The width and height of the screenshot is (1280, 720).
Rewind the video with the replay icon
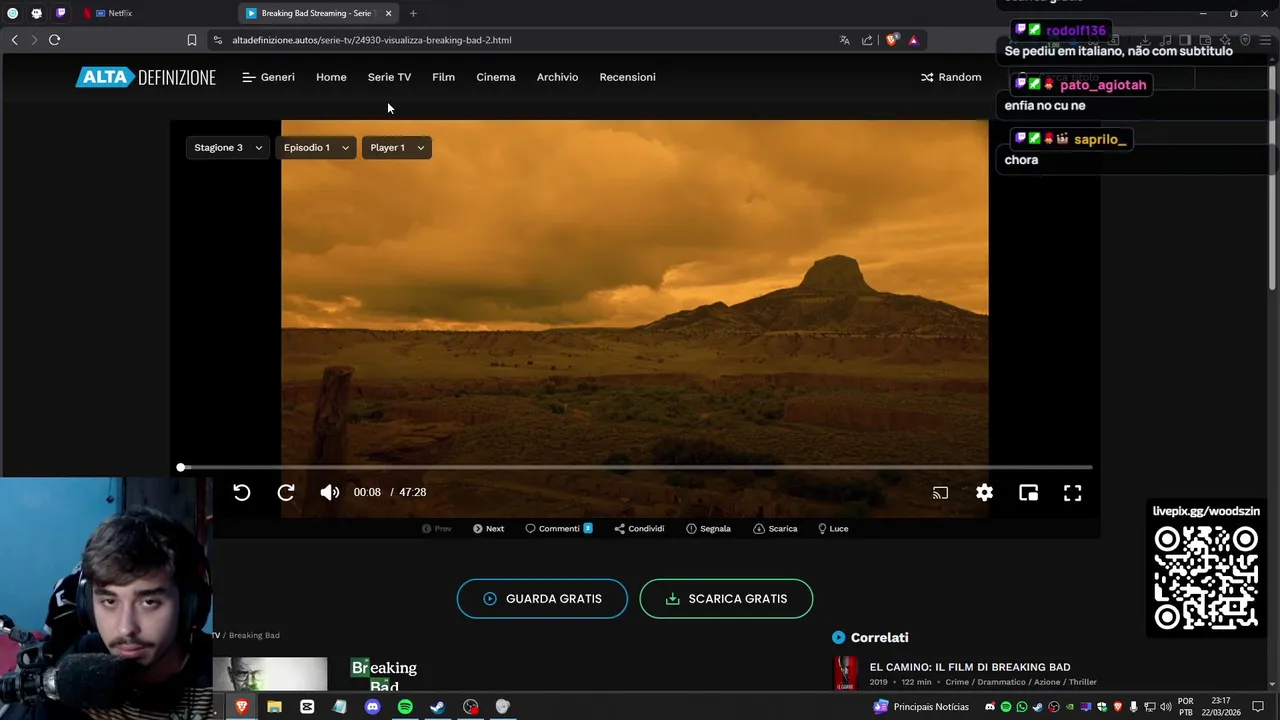(x=242, y=492)
